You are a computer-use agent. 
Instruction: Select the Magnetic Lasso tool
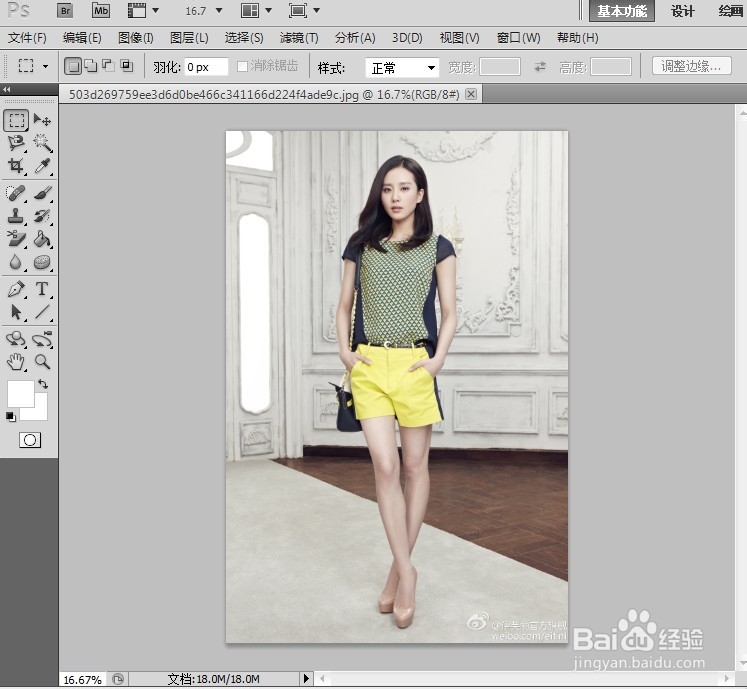[16, 142]
